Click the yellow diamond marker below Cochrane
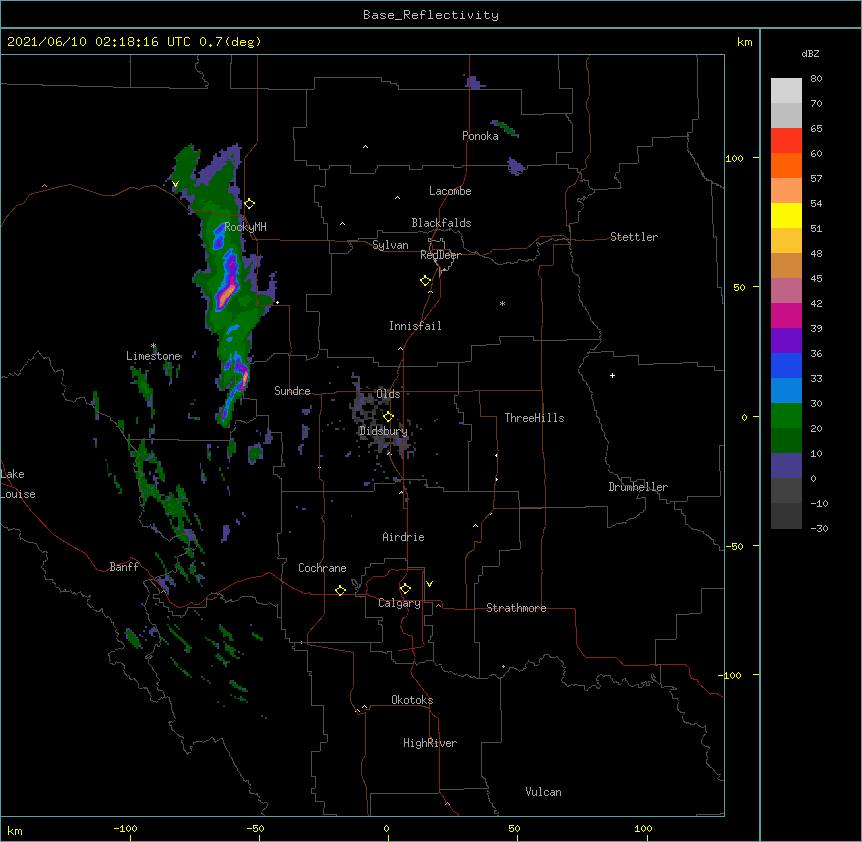 [x=340, y=590]
